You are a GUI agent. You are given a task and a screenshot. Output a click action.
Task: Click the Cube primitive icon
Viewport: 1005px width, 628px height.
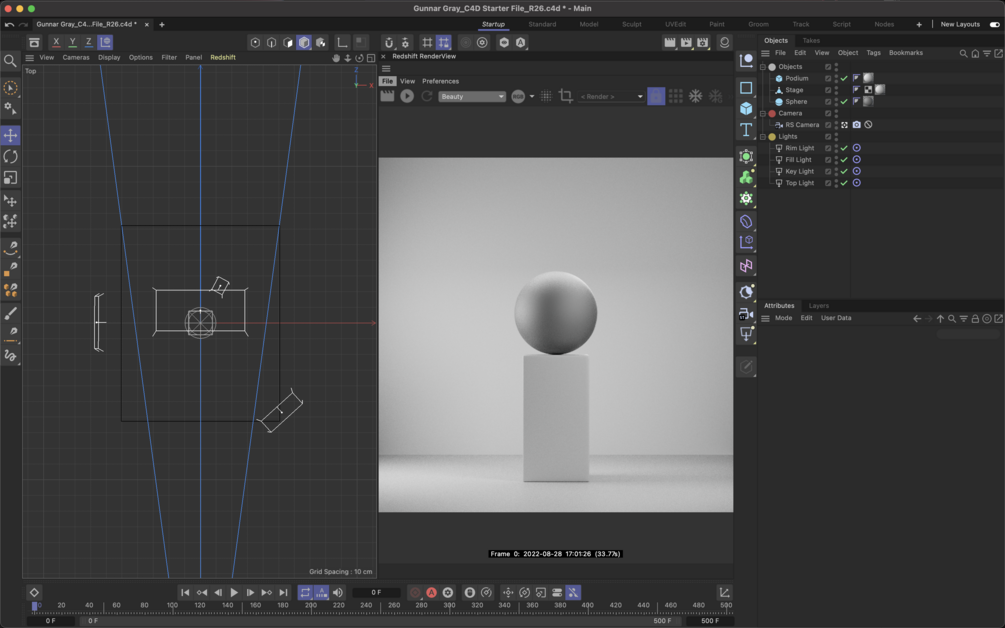click(746, 108)
